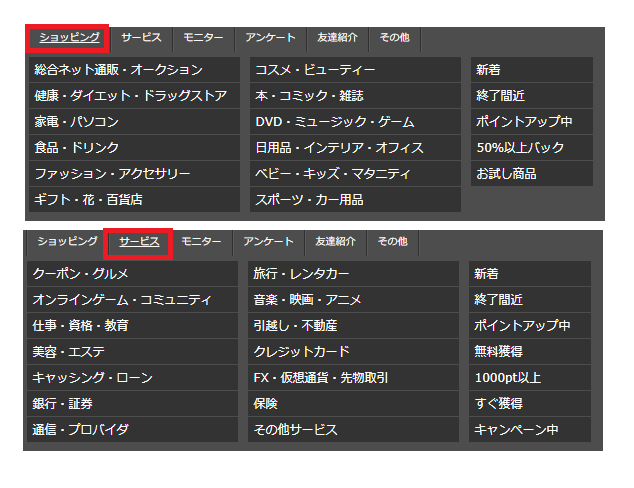
Task: Go to 本・コミック・雑誌 category
Action: (x=355, y=96)
